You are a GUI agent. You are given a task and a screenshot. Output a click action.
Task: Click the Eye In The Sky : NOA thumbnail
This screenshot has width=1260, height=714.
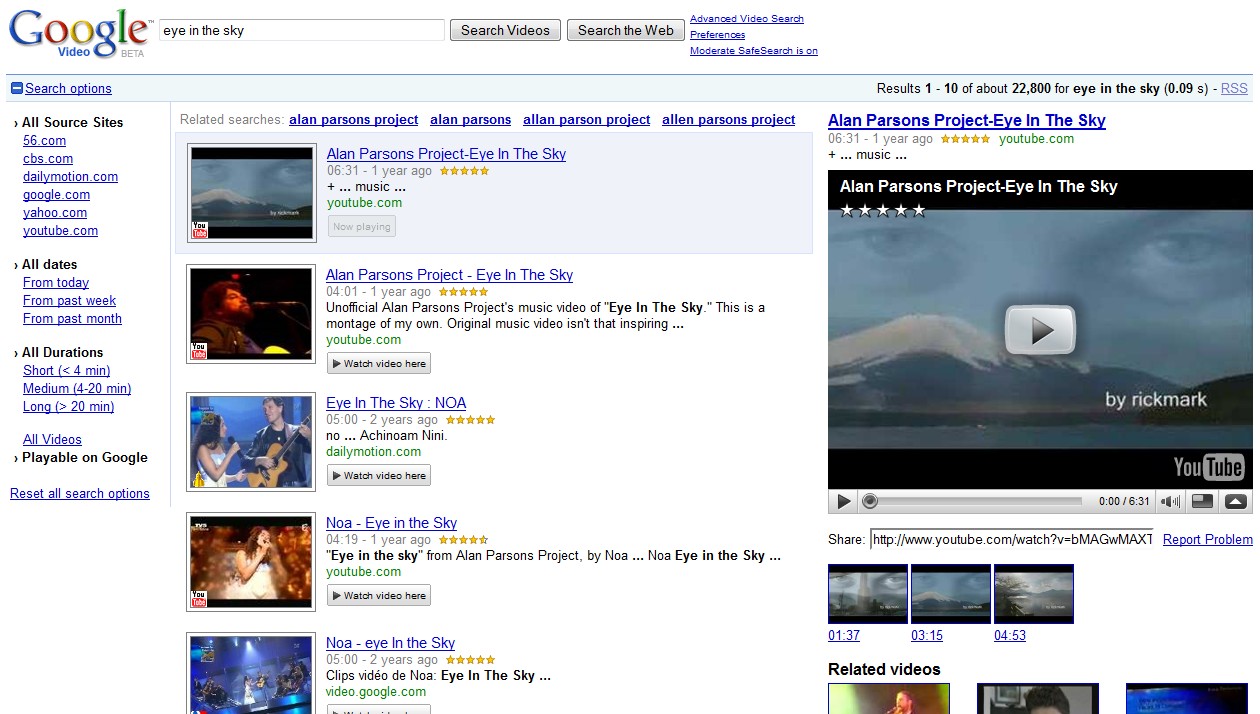(x=251, y=441)
